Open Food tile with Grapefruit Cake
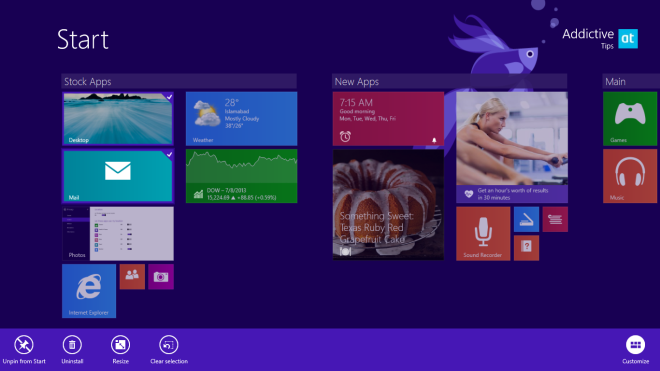Image resolution: width=660 pixels, height=371 pixels. pyautogui.click(x=388, y=205)
